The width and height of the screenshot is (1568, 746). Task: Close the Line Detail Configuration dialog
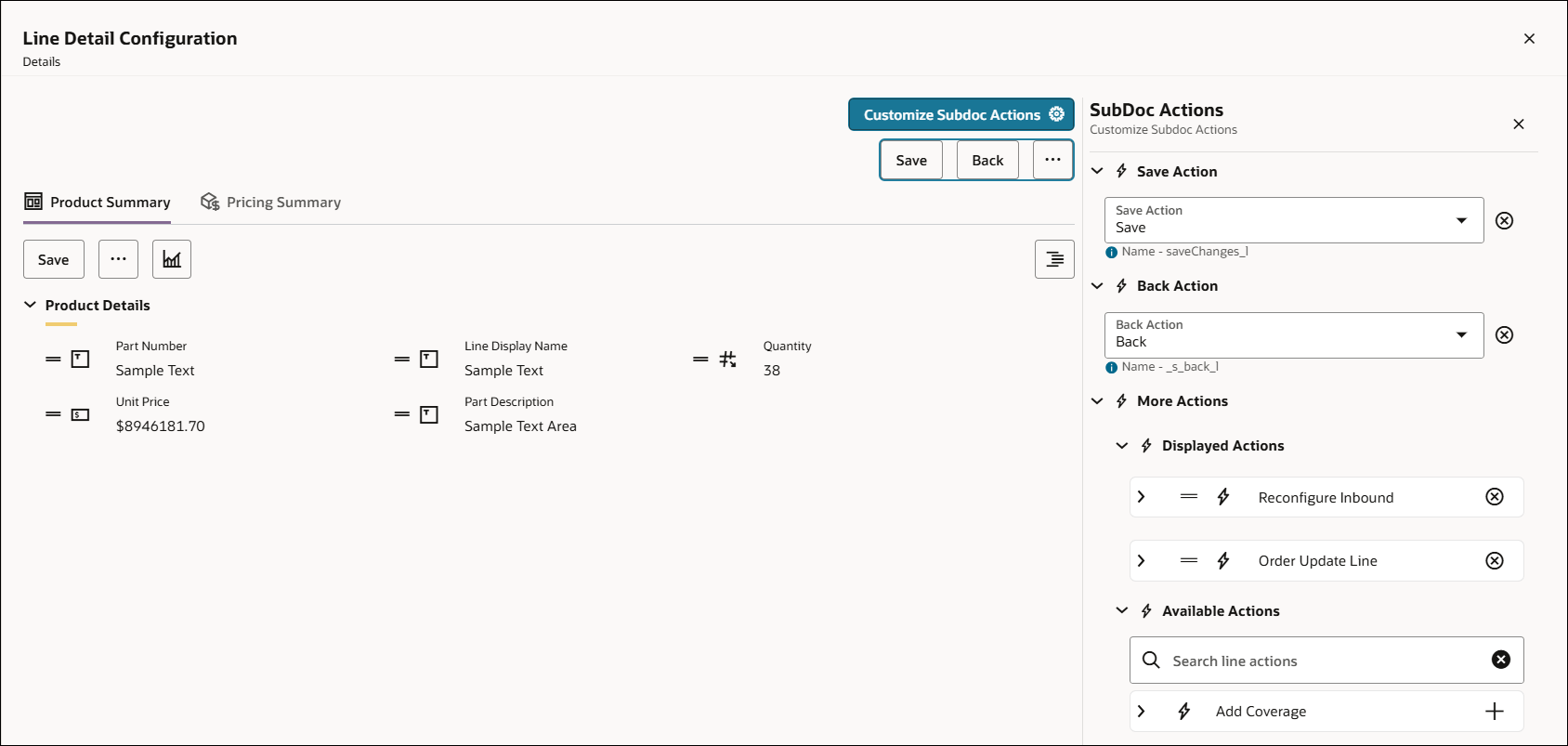click(x=1529, y=38)
